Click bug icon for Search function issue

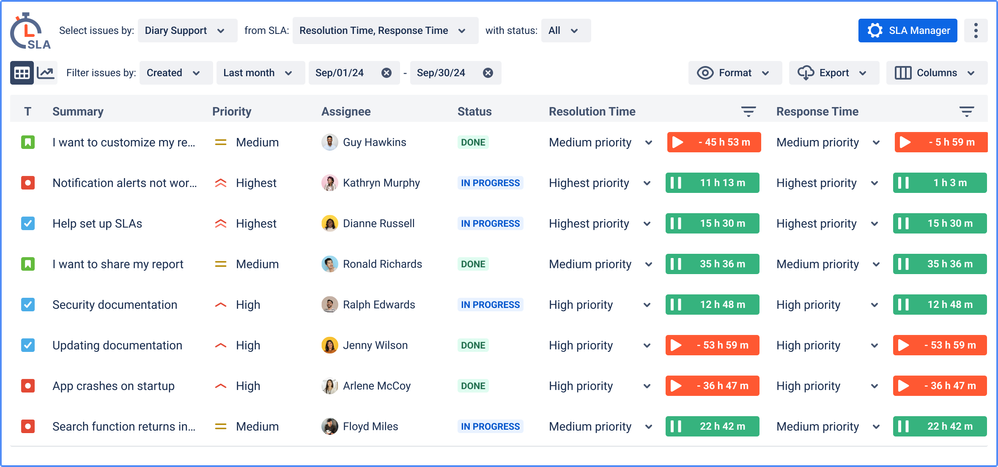pyautogui.click(x=27, y=427)
